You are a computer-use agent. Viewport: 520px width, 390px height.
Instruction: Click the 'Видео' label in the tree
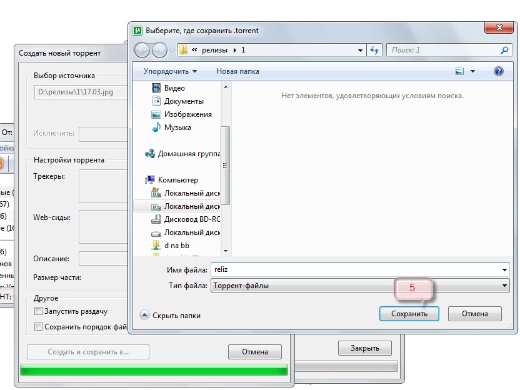[x=174, y=88]
